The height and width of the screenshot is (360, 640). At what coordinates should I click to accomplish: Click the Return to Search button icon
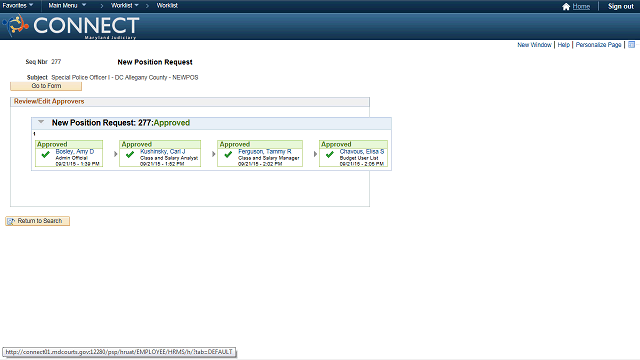(11, 221)
